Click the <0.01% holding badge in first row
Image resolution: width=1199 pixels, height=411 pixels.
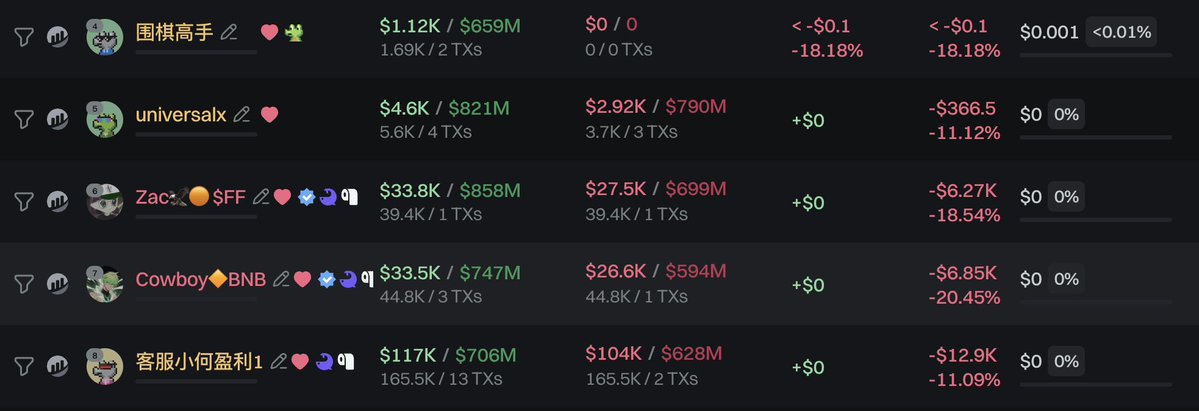pos(1122,32)
